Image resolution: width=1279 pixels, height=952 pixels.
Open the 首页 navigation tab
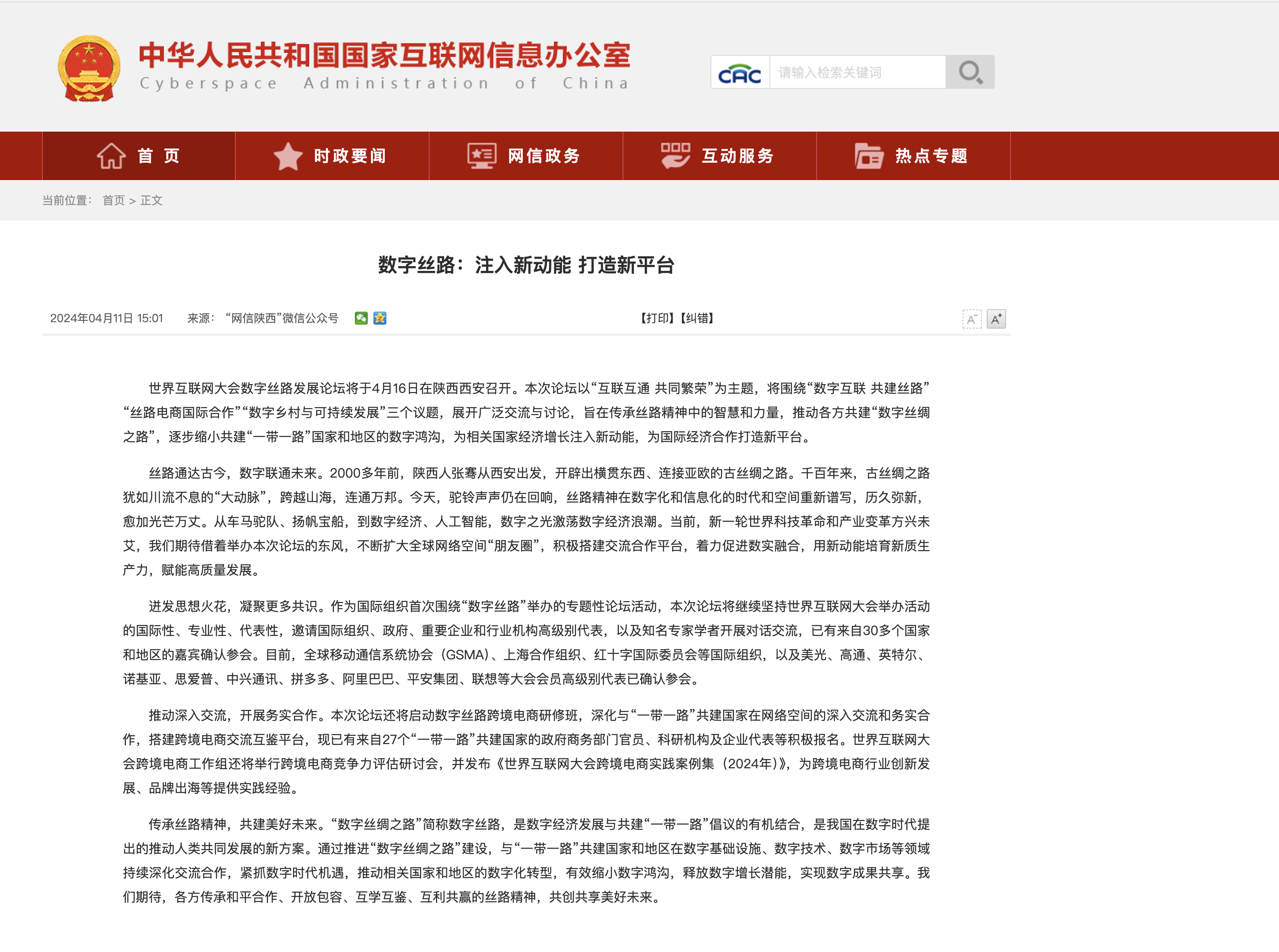[139, 155]
